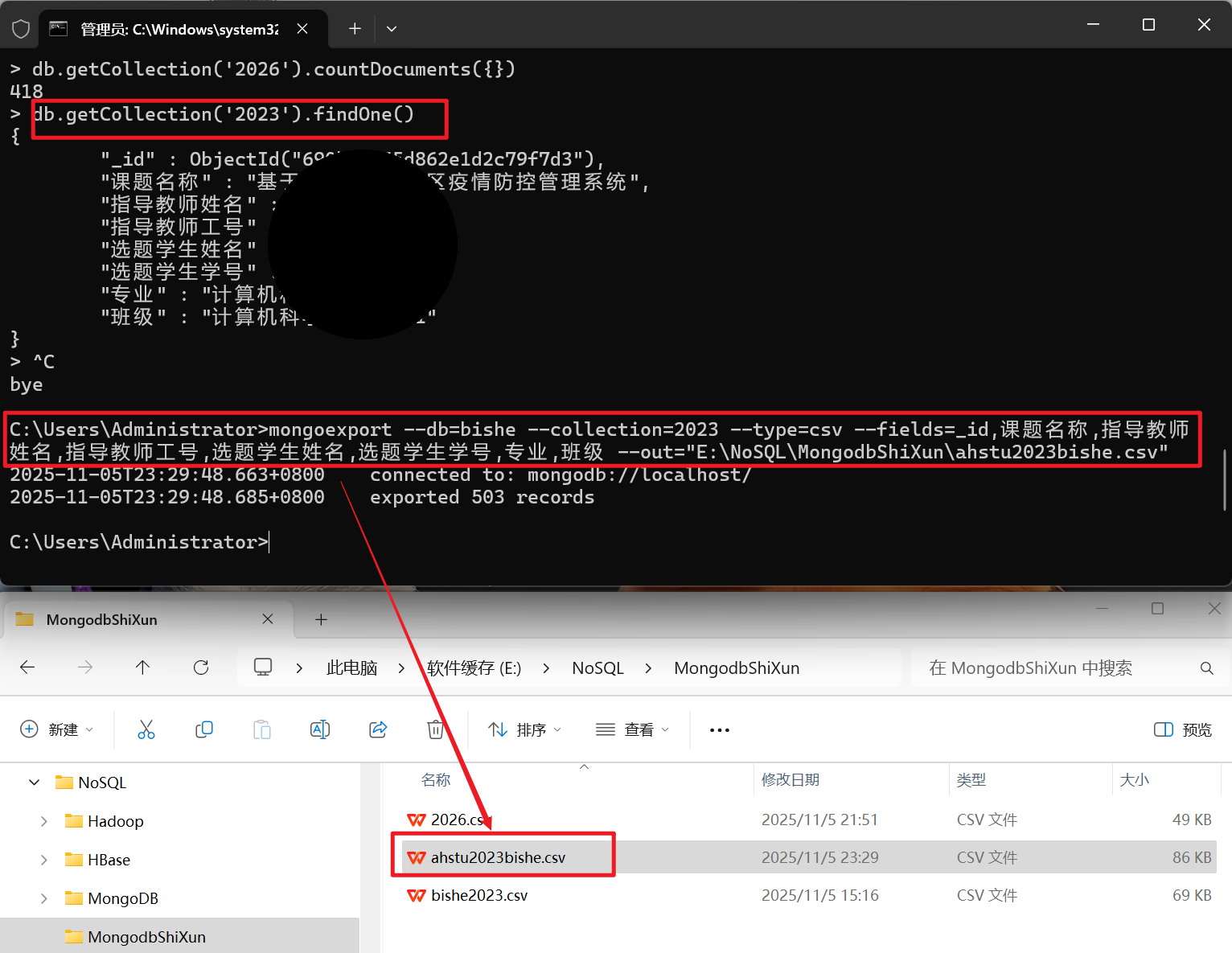Click the Cut scissors icon

[146, 729]
